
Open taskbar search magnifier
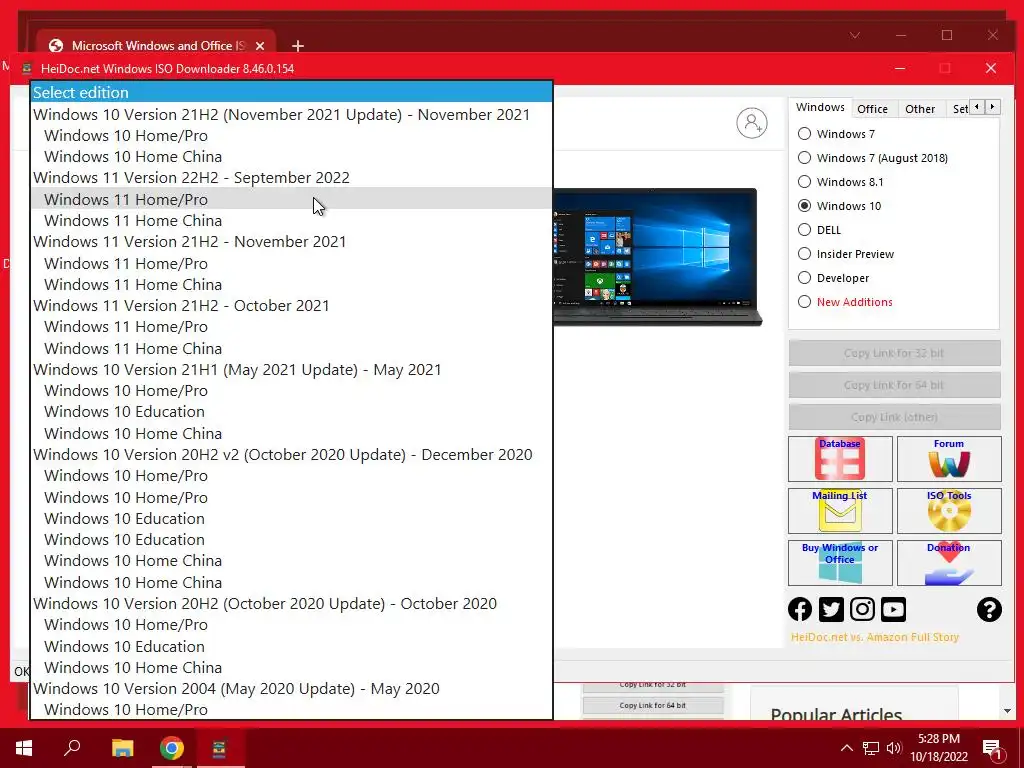(72, 748)
